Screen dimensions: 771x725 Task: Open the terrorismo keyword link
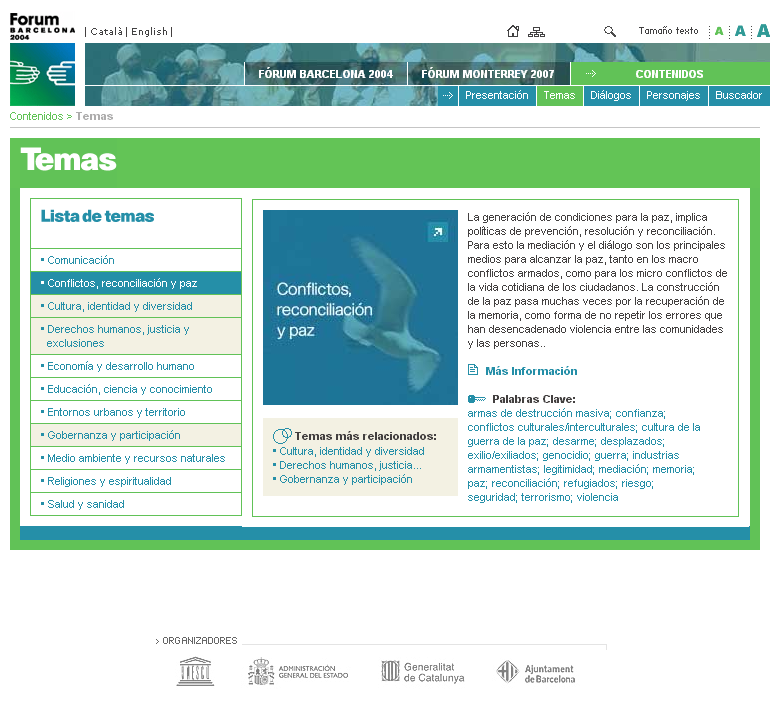tap(545, 497)
